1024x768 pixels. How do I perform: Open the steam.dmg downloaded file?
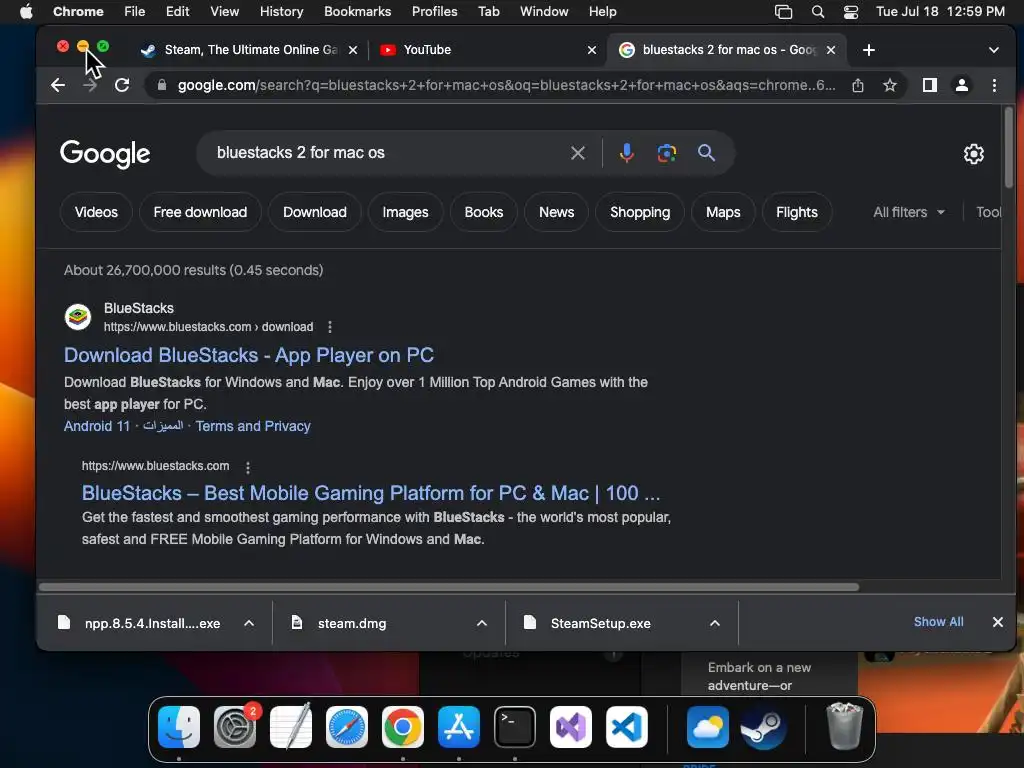pyautogui.click(x=351, y=624)
